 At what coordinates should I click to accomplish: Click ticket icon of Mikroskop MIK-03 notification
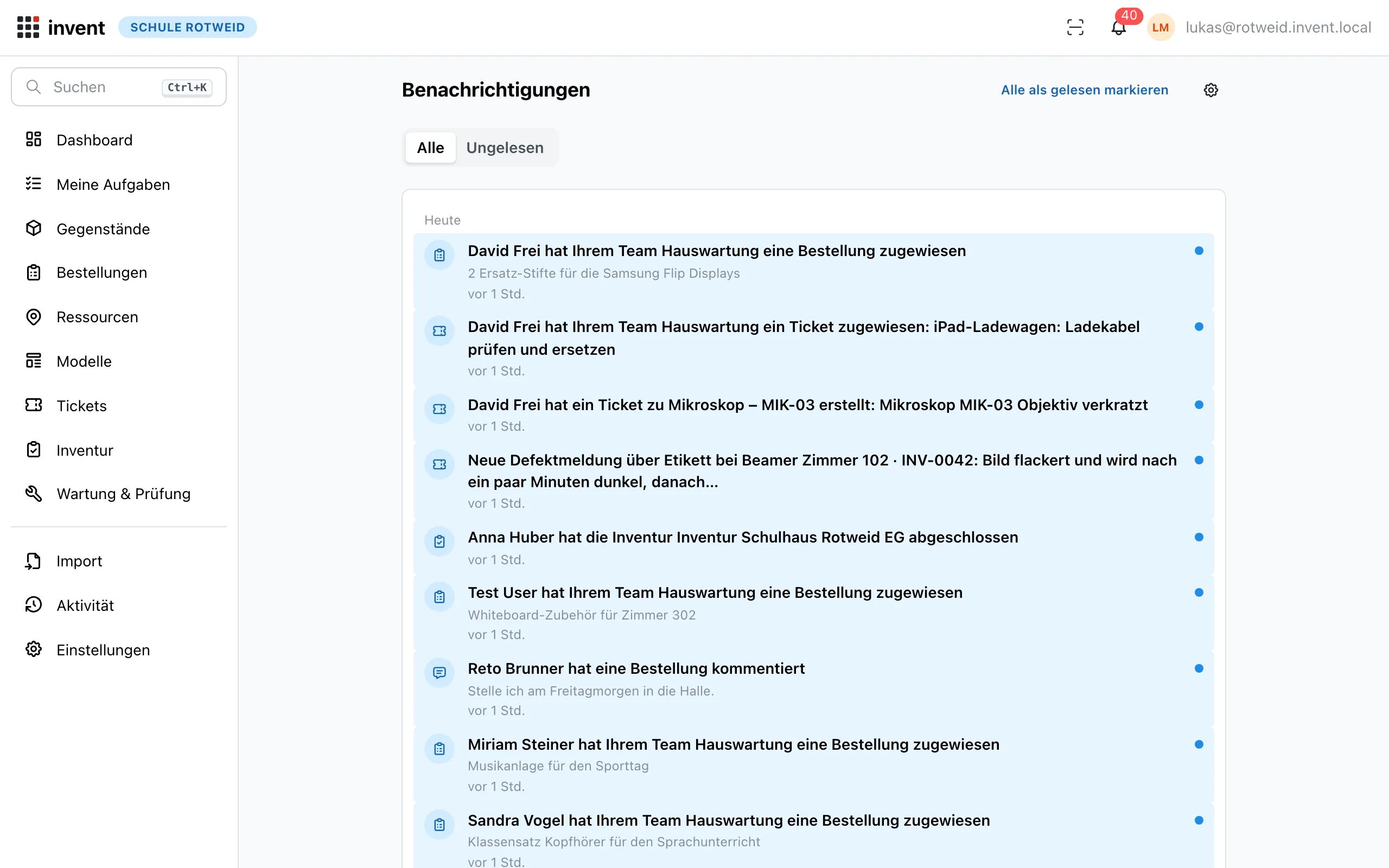[x=439, y=409]
